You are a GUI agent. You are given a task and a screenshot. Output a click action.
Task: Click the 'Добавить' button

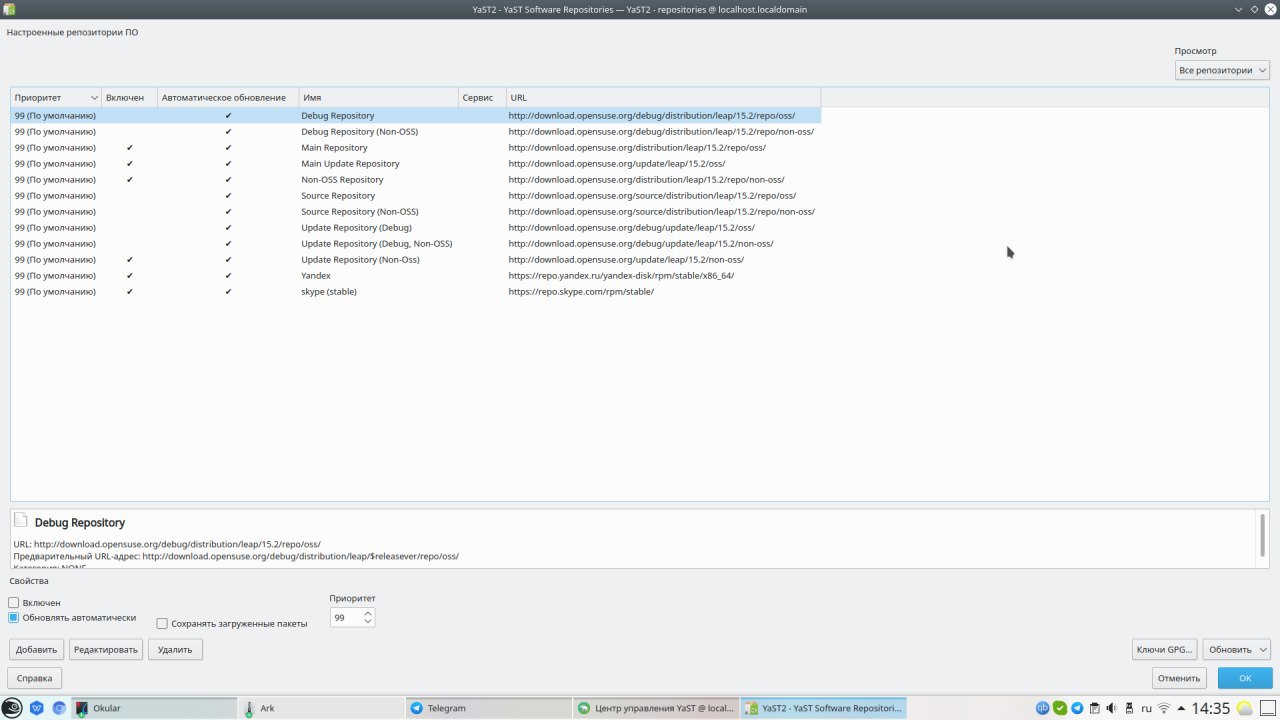(x=37, y=650)
